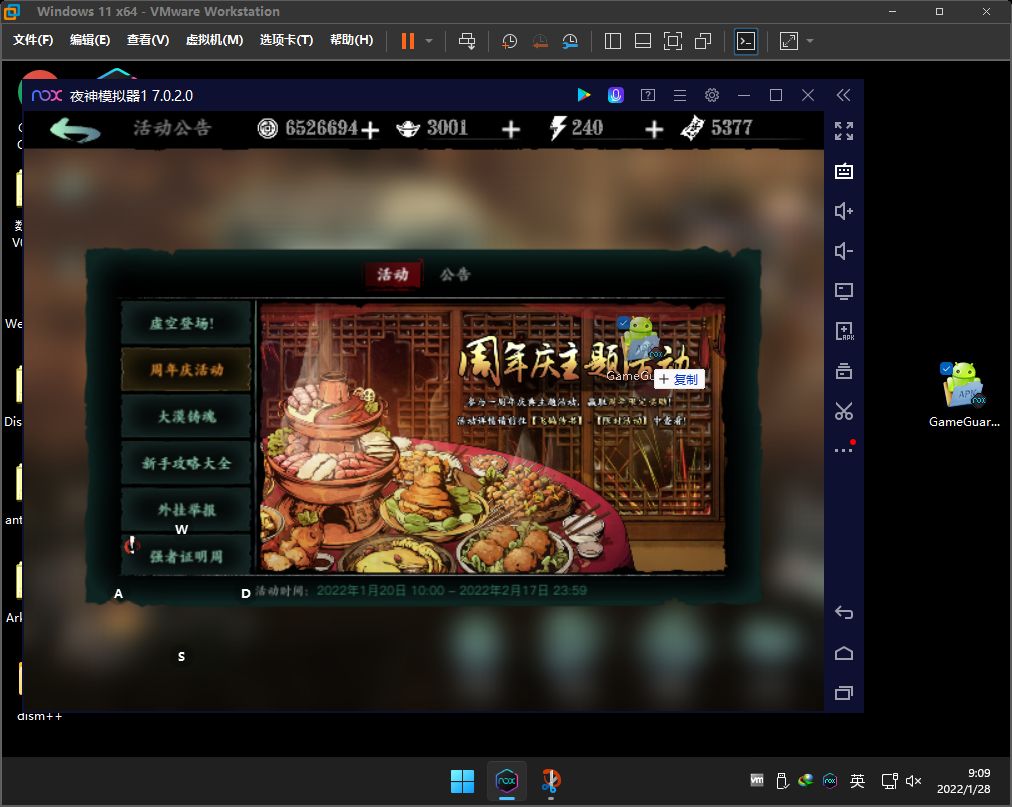Click the Nox volume up icon
The height and width of the screenshot is (807, 1012).
(844, 211)
